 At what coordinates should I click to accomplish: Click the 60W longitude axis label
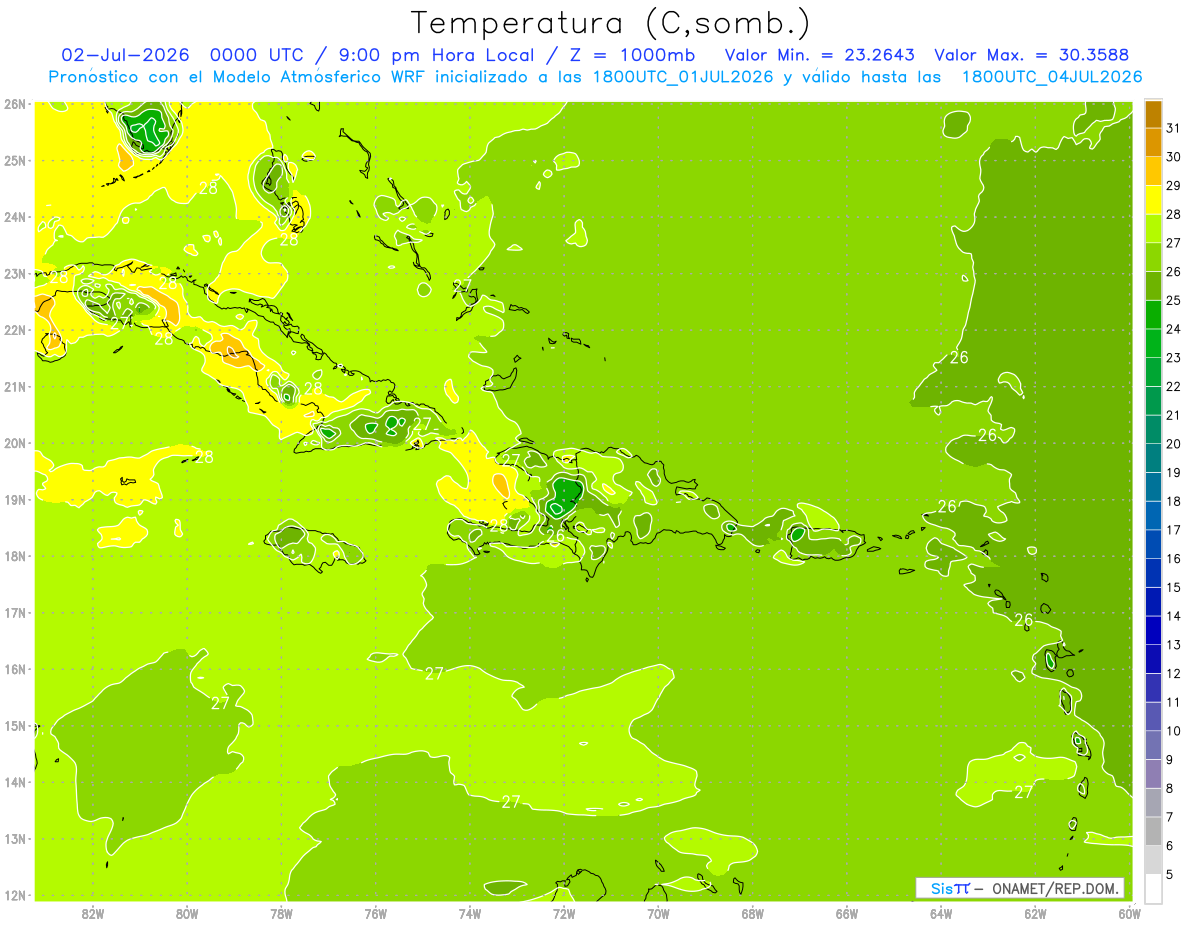coord(1130,913)
